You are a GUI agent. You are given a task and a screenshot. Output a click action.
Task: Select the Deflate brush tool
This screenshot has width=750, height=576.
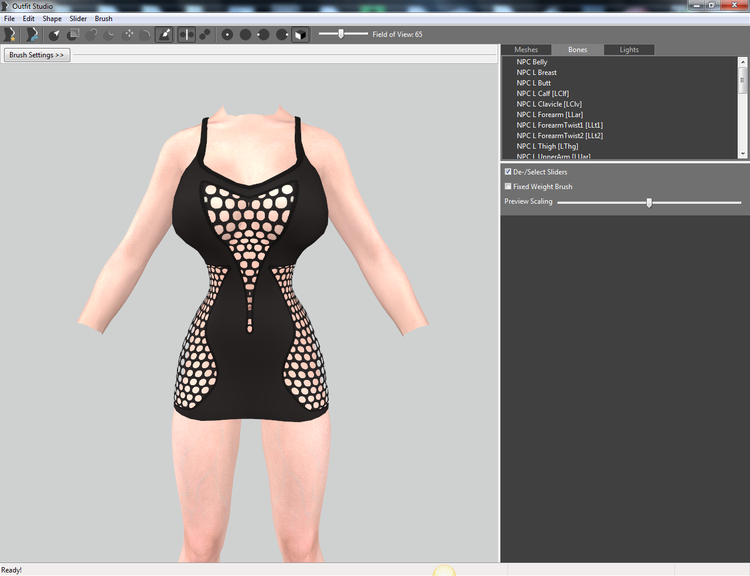click(110, 34)
